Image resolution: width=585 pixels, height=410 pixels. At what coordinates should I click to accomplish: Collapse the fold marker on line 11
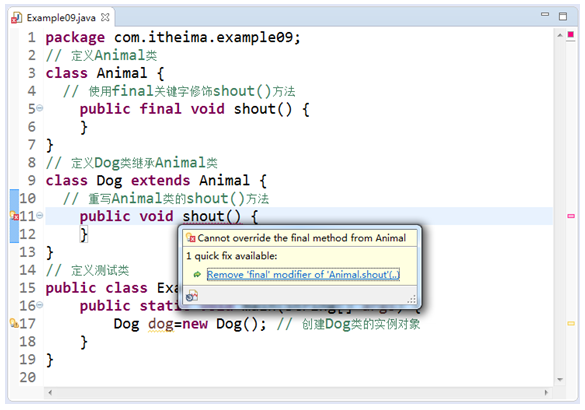click(x=40, y=215)
